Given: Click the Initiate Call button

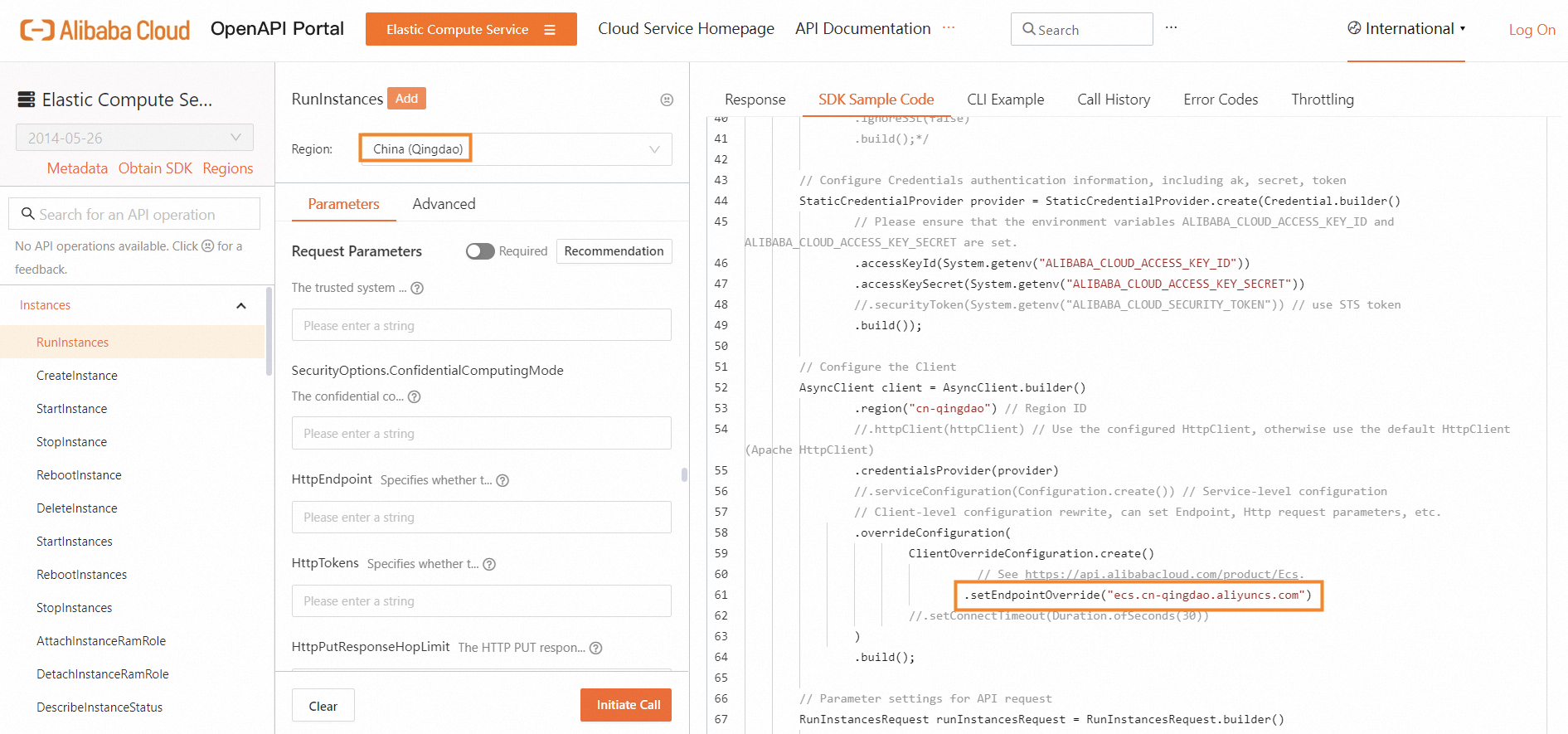Looking at the screenshot, I should tap(626, 705).
